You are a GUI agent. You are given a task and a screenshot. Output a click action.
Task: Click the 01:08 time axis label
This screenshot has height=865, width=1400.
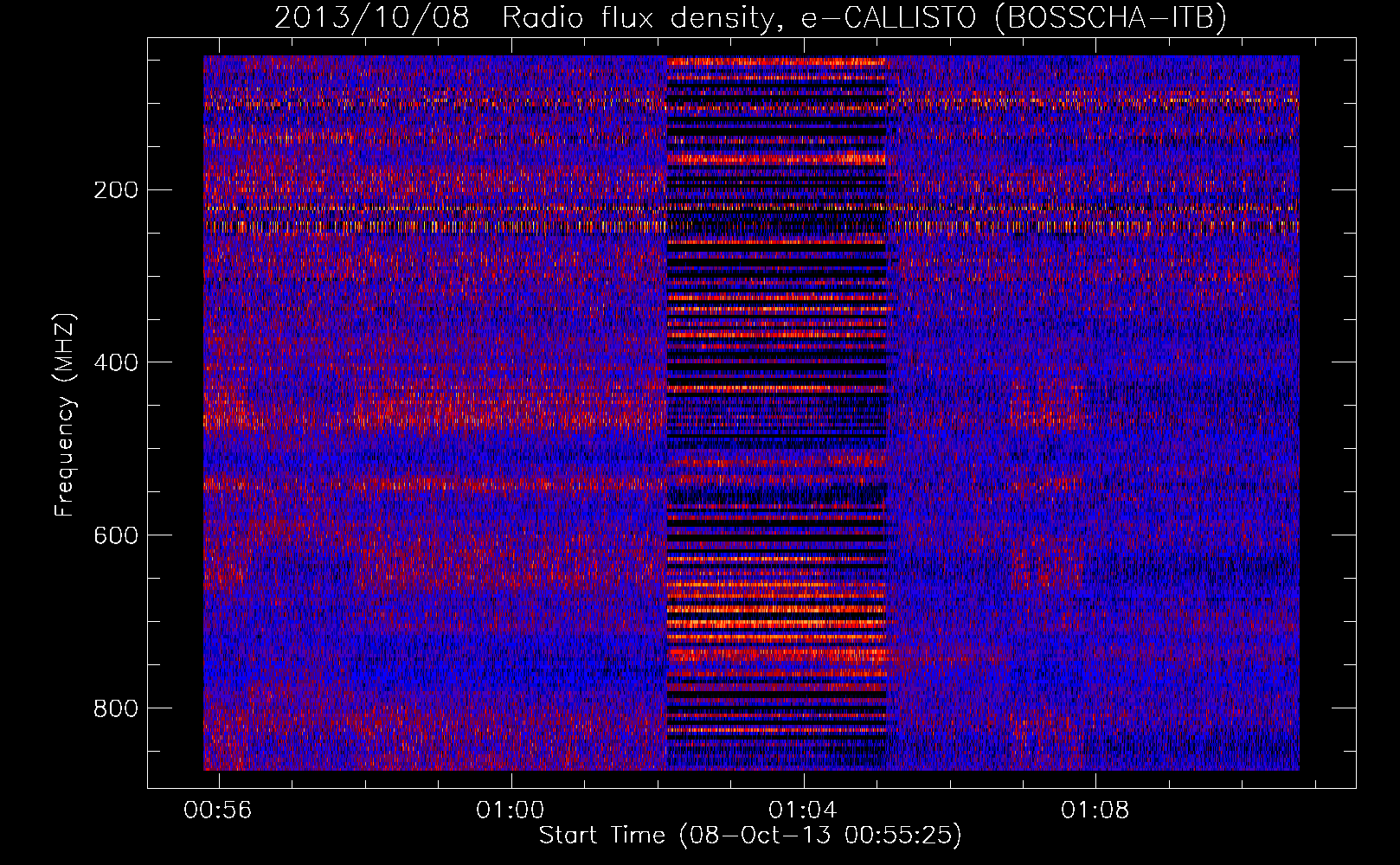[x=1095, y=811]
